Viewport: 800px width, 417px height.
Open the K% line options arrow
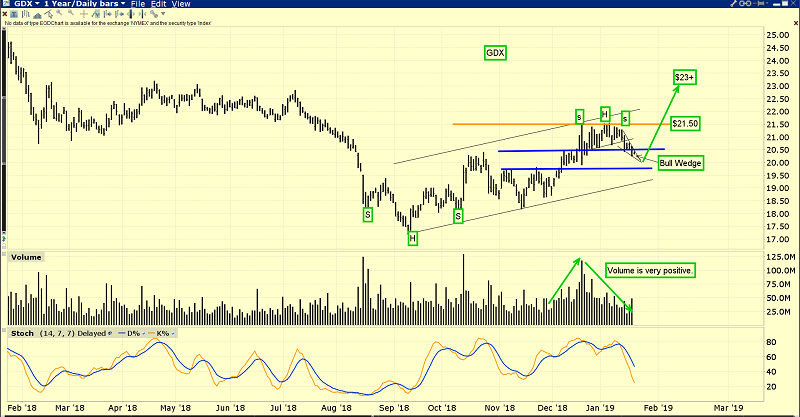(x=173, y=334)
